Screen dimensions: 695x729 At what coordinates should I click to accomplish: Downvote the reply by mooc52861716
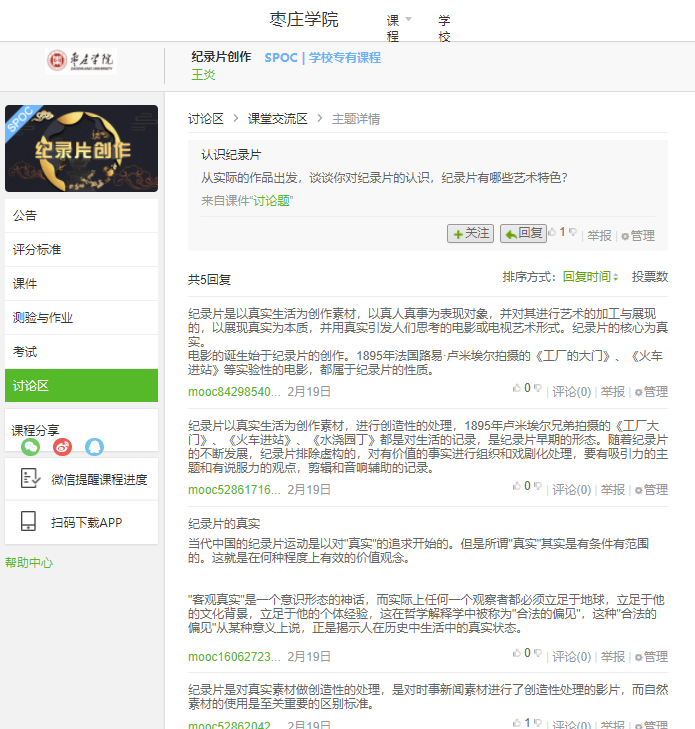[538, 486]
